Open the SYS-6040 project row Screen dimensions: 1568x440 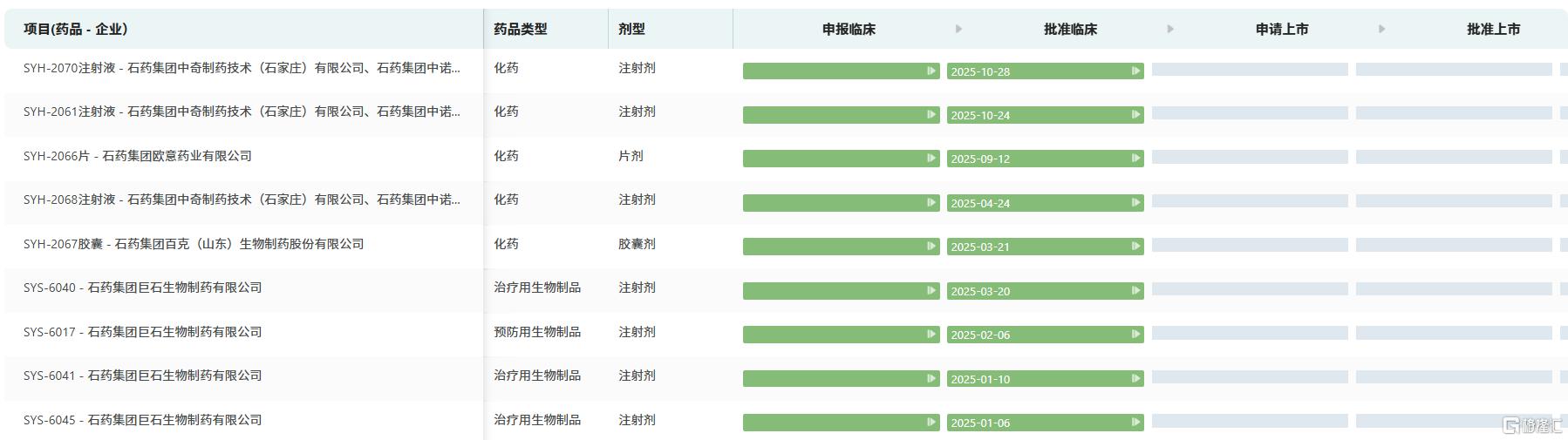click(143, 288)
